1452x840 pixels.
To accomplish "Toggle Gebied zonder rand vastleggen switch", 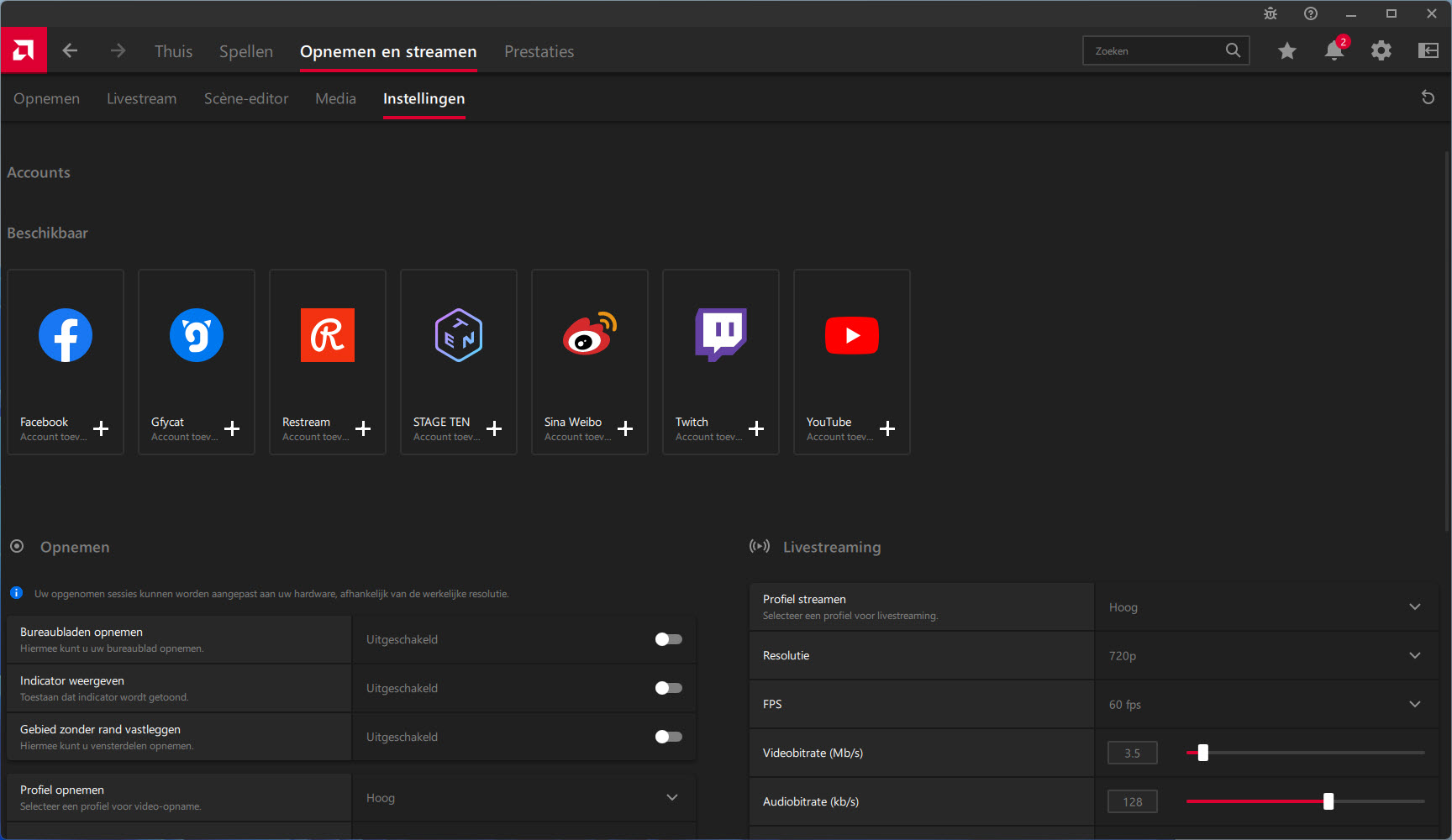I will point(669,737).
